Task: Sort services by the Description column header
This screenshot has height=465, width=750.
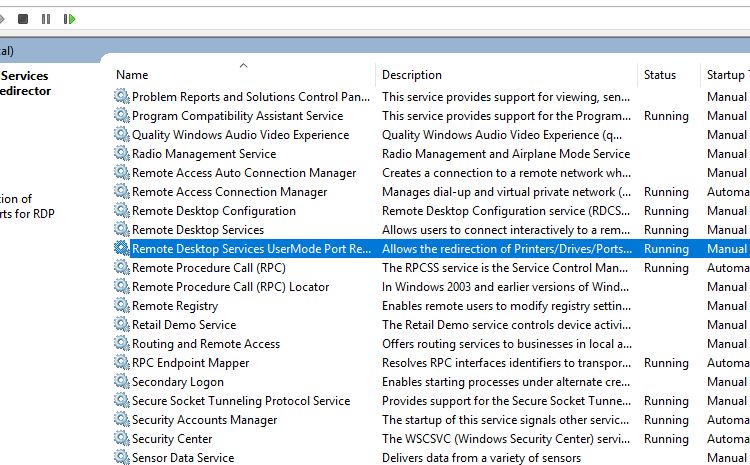Action: click(411, 75)
